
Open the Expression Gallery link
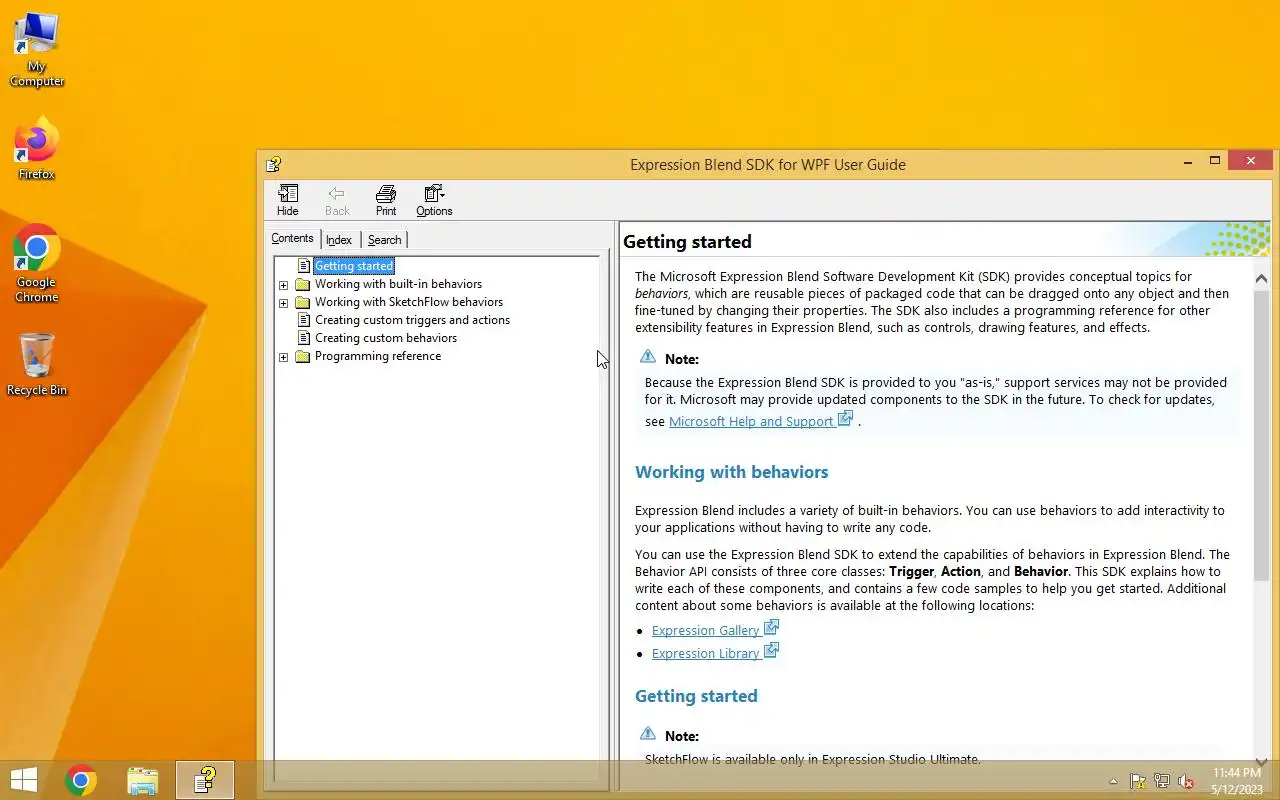(x=706, y=631)
